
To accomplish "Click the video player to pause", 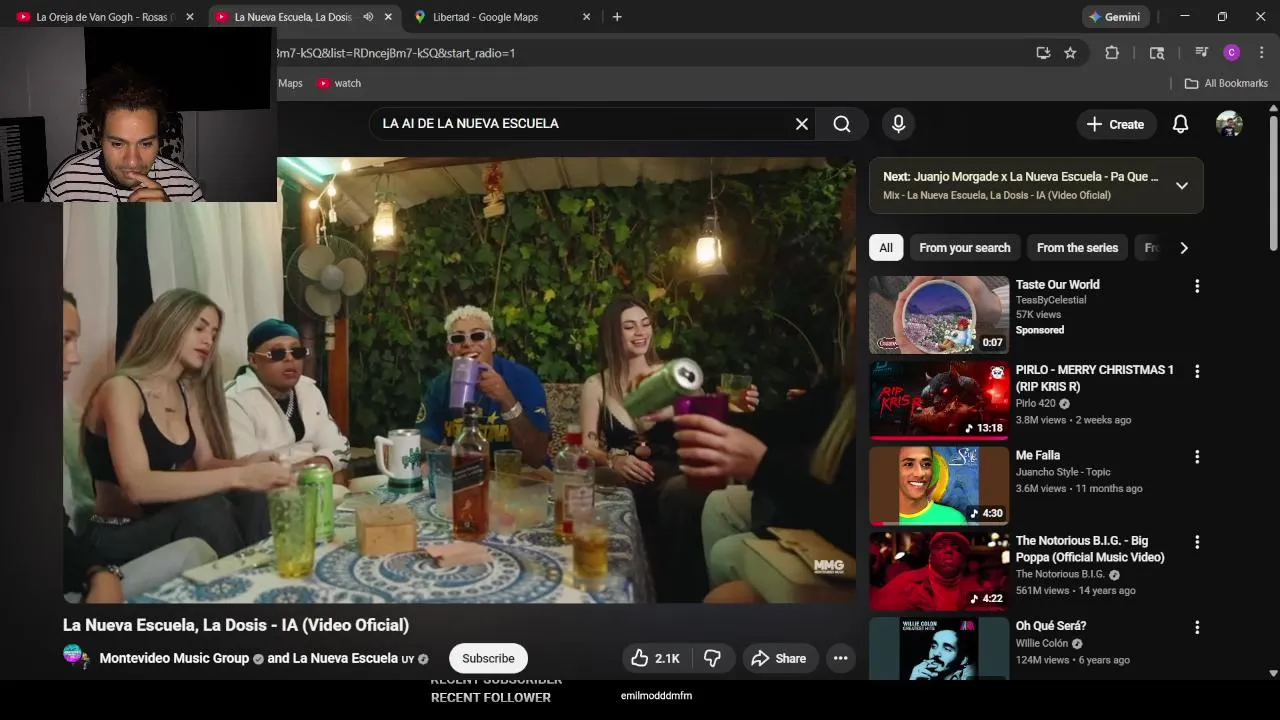I will click(459, 380).
